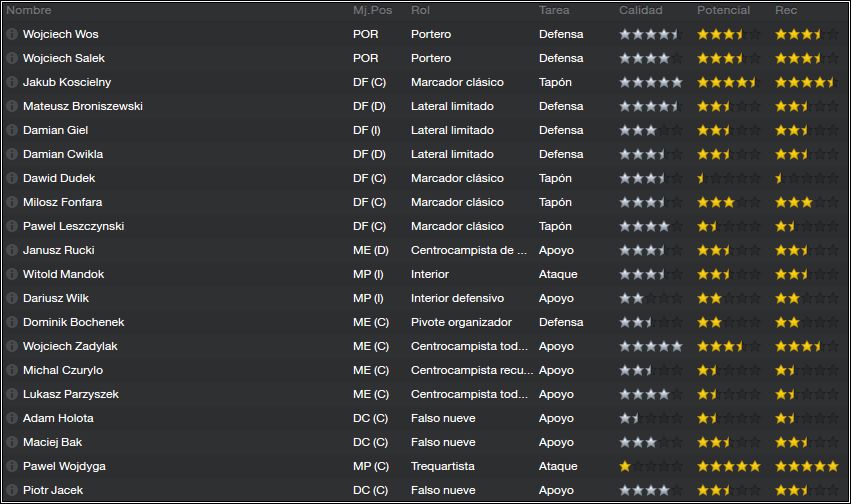Click info icon next to Damian Giel
Screen dimensions: 851x504
[12, 130]
